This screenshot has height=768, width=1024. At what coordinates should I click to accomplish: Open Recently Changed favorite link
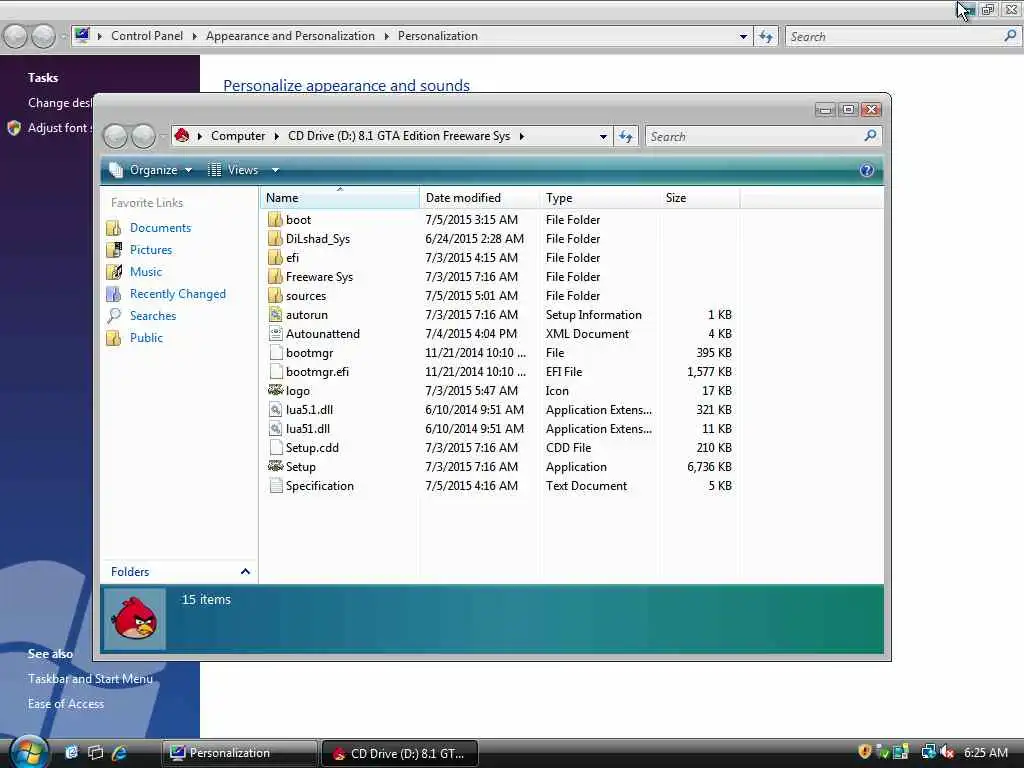178,294
